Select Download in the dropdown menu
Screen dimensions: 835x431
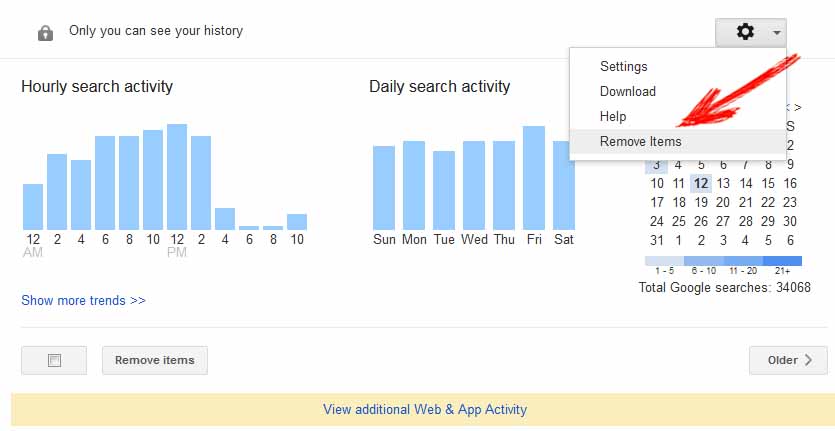[x=628, y=92]
